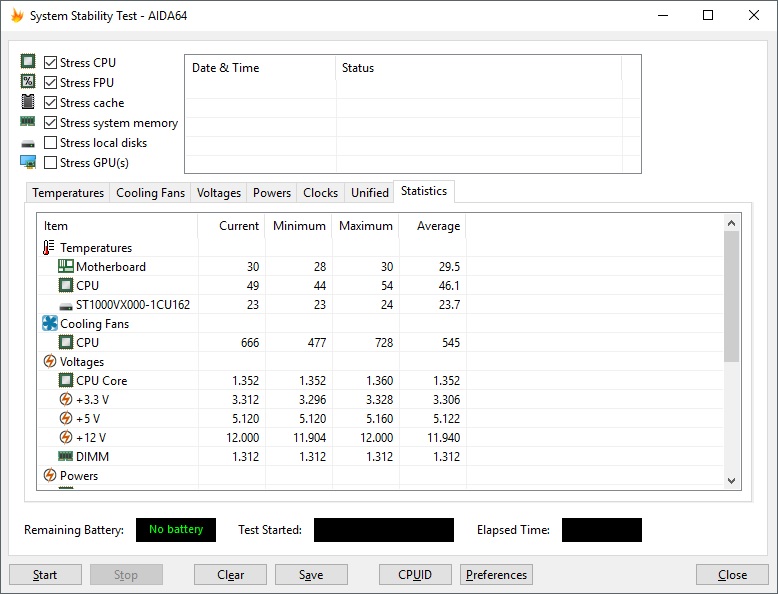
Task: Click the CPU temperature row icon
Action: pyautogui.click(x=65, y=285)
